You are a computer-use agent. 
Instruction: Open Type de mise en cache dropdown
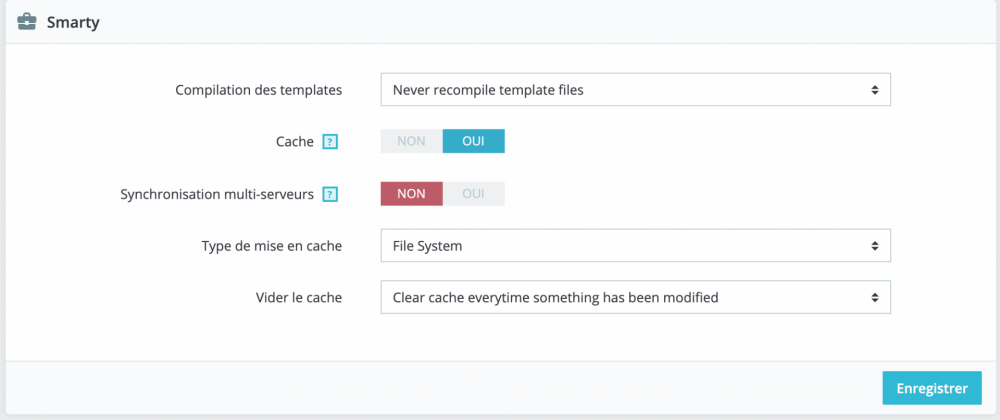coord(635,245)
